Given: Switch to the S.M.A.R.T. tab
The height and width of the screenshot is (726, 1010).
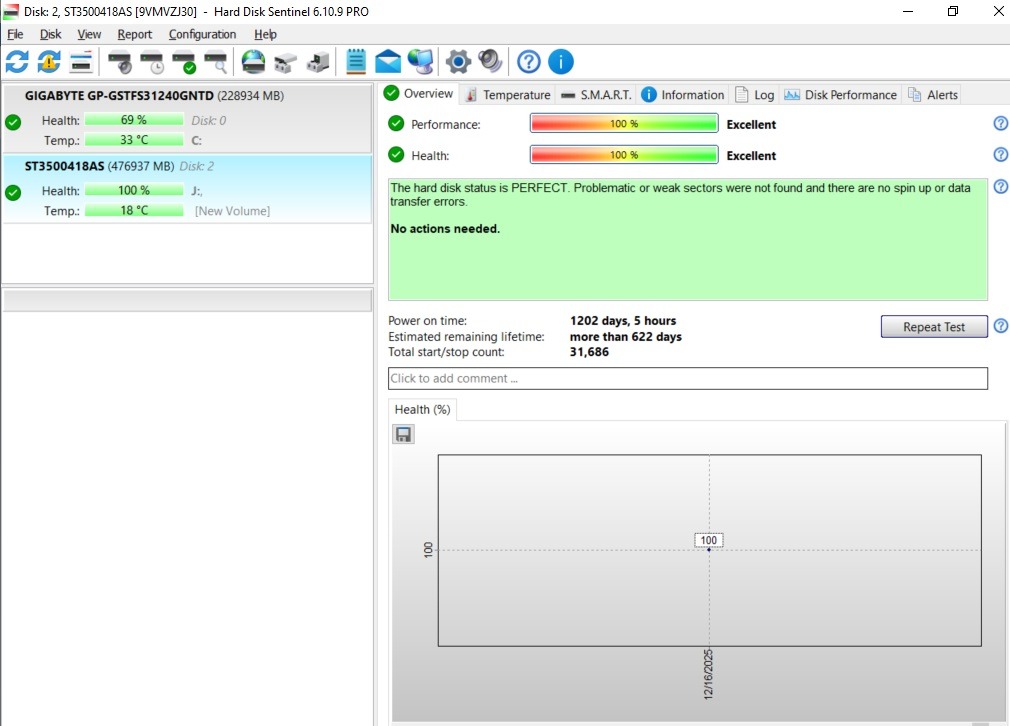Looking at the screenshot, I should (x=596, y=95).
